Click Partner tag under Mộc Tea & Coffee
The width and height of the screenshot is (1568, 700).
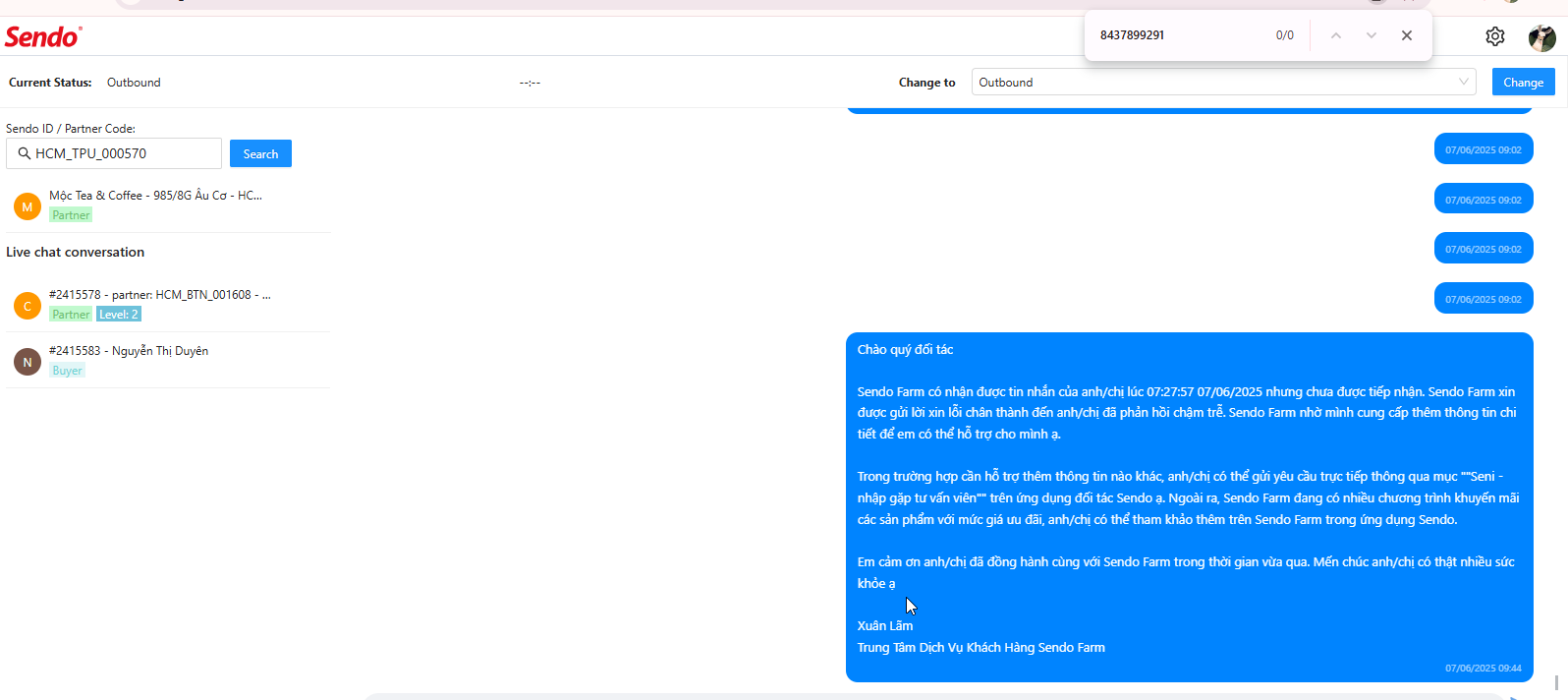point(71,215)
